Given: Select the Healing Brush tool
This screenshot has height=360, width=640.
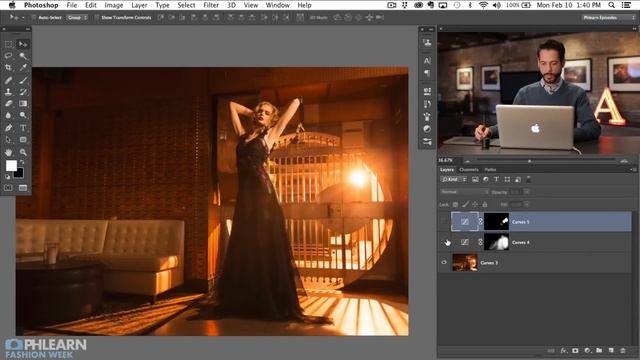Looking at the screenshot, I should [x=9, y=80].
